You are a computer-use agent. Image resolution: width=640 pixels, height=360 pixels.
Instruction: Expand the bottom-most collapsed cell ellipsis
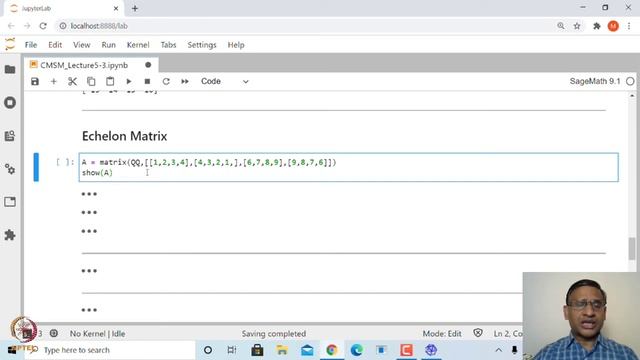point(89,310)
